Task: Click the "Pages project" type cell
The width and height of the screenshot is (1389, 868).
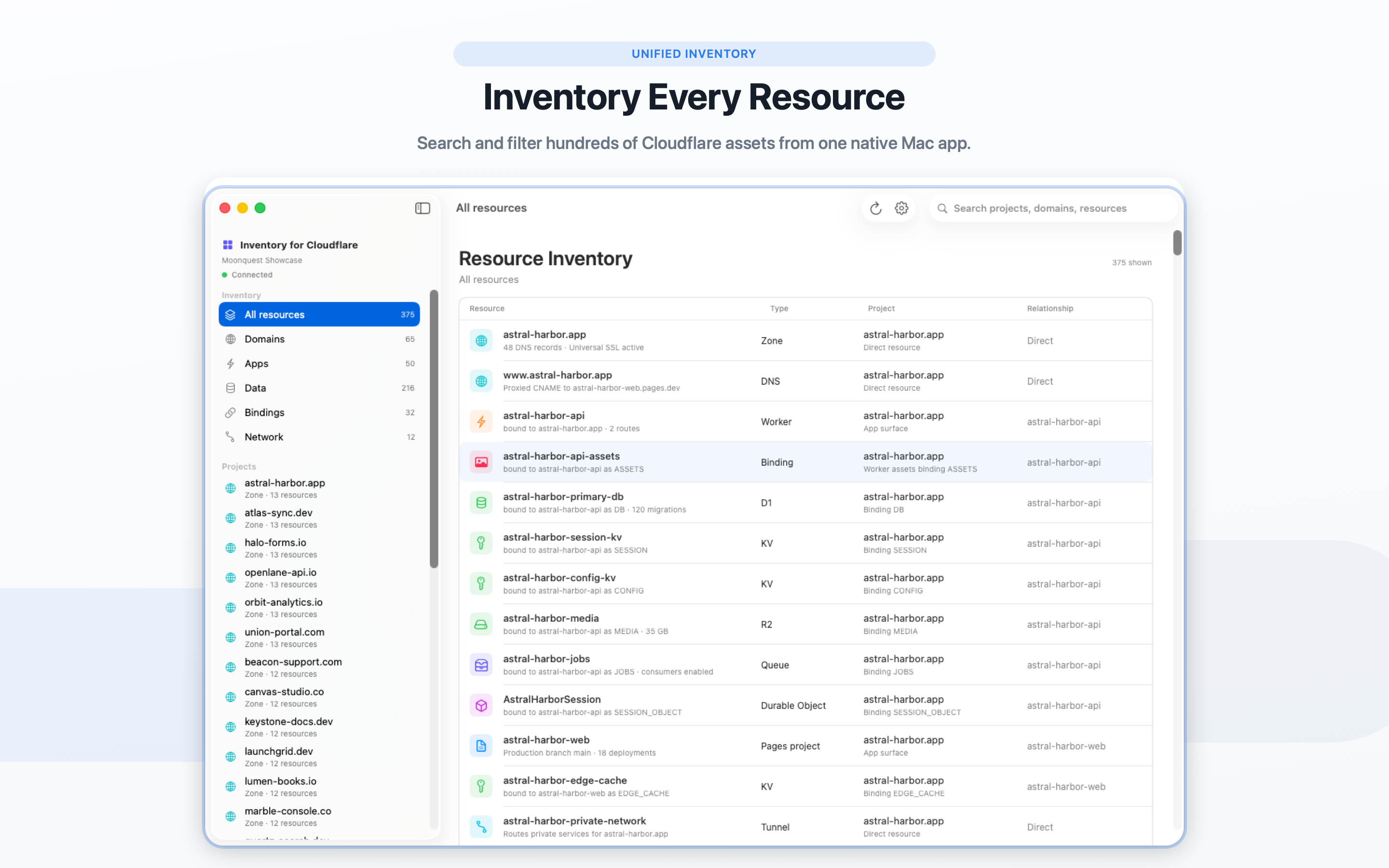Action: coord(790,746)
